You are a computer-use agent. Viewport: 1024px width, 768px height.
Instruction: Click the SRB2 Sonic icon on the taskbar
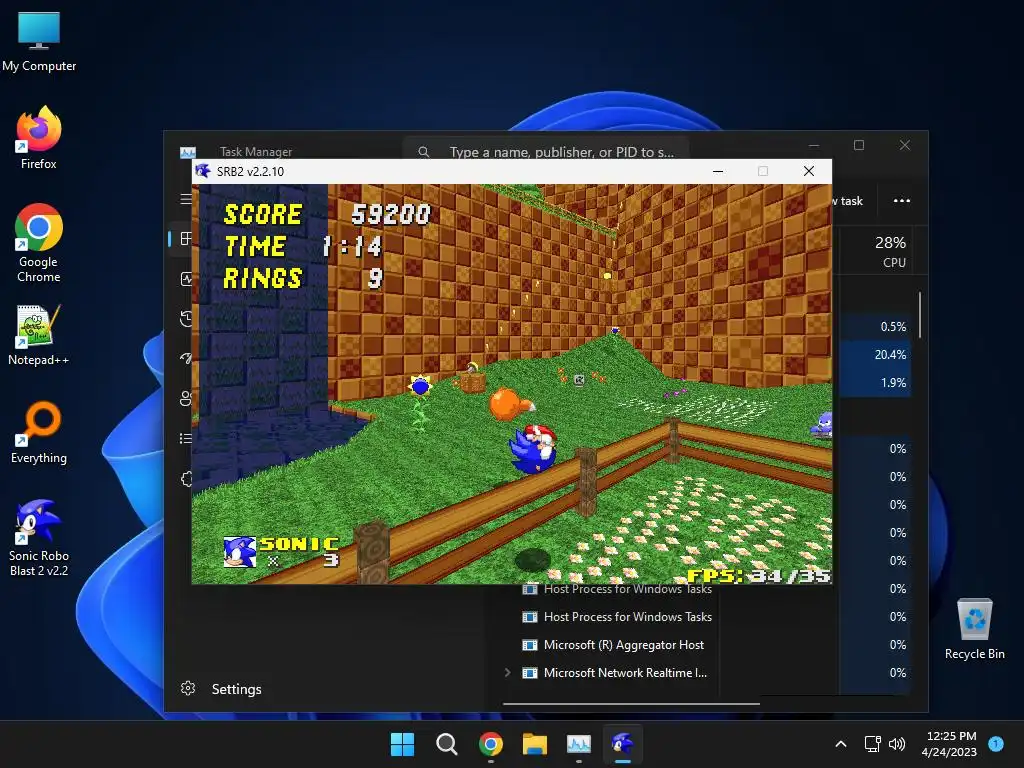pos(622,744)
